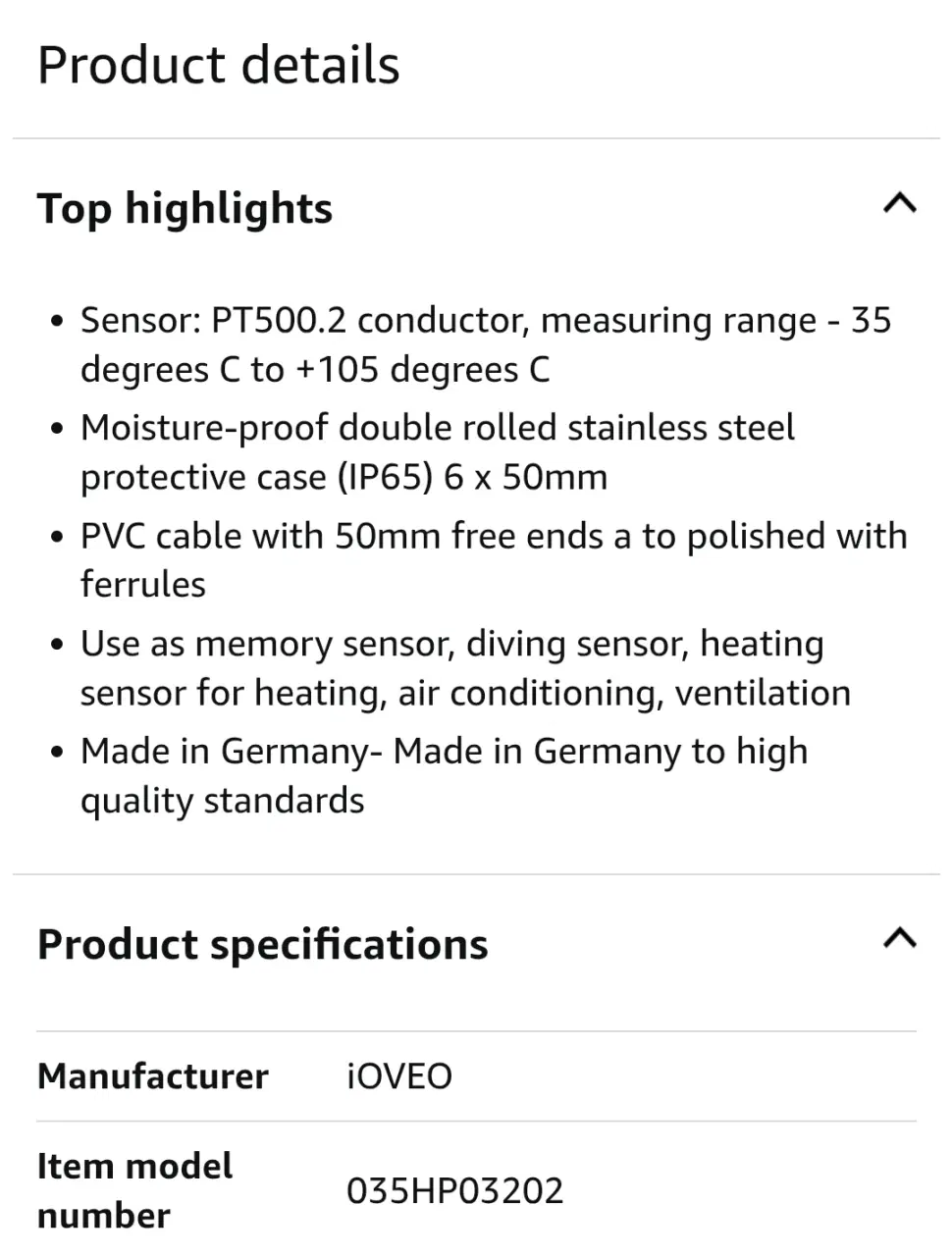This screenshot has height=1256, width=952.
Task: Select the Moisture-proof stainless steel case highlight
Action: click(x=438, y=452)
